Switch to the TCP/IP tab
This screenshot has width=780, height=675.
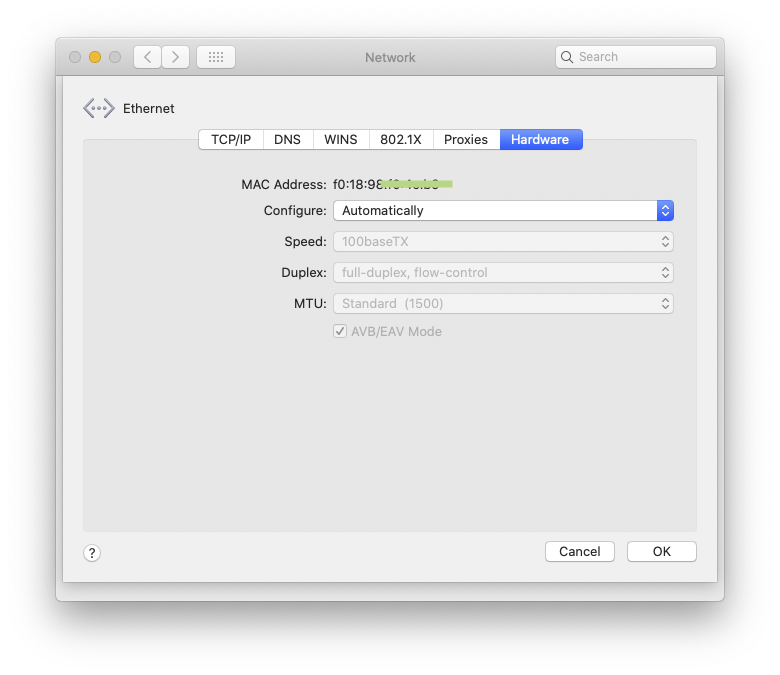231,140
